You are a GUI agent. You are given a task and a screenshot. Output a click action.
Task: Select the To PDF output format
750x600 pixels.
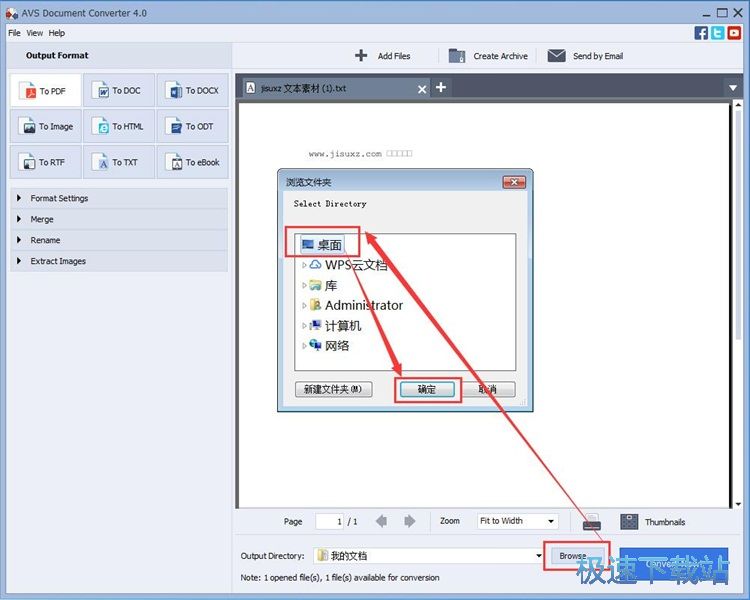(x=46, y=90)
